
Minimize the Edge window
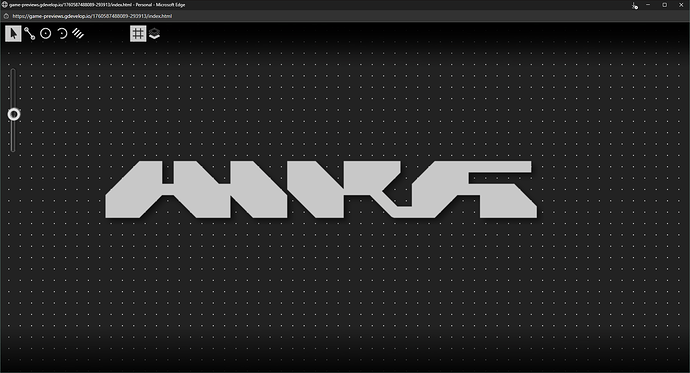[x=648, y=5]
